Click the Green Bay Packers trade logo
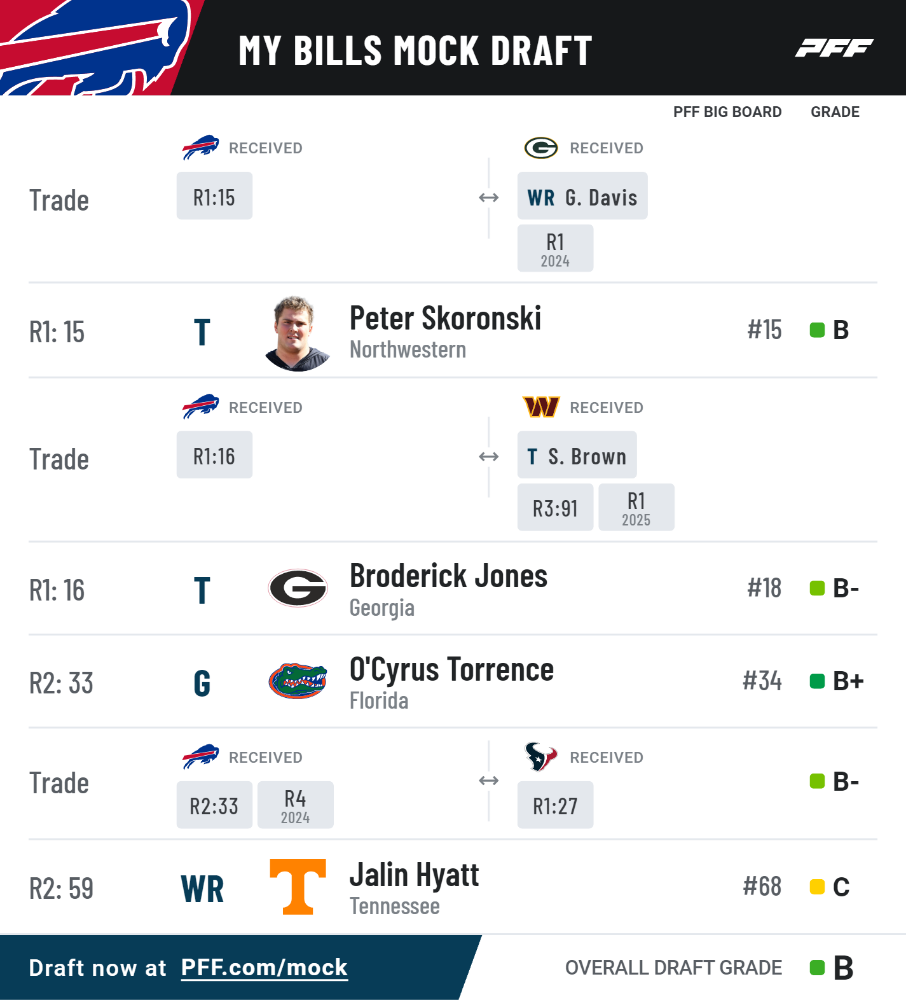Viewport: 906px width, 1000px height. [x=541, y=148]
